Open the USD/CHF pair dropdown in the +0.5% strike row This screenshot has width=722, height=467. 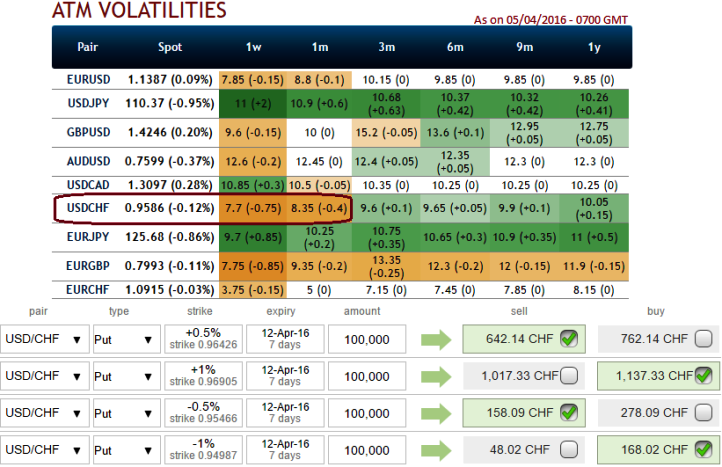pos(42,340)
